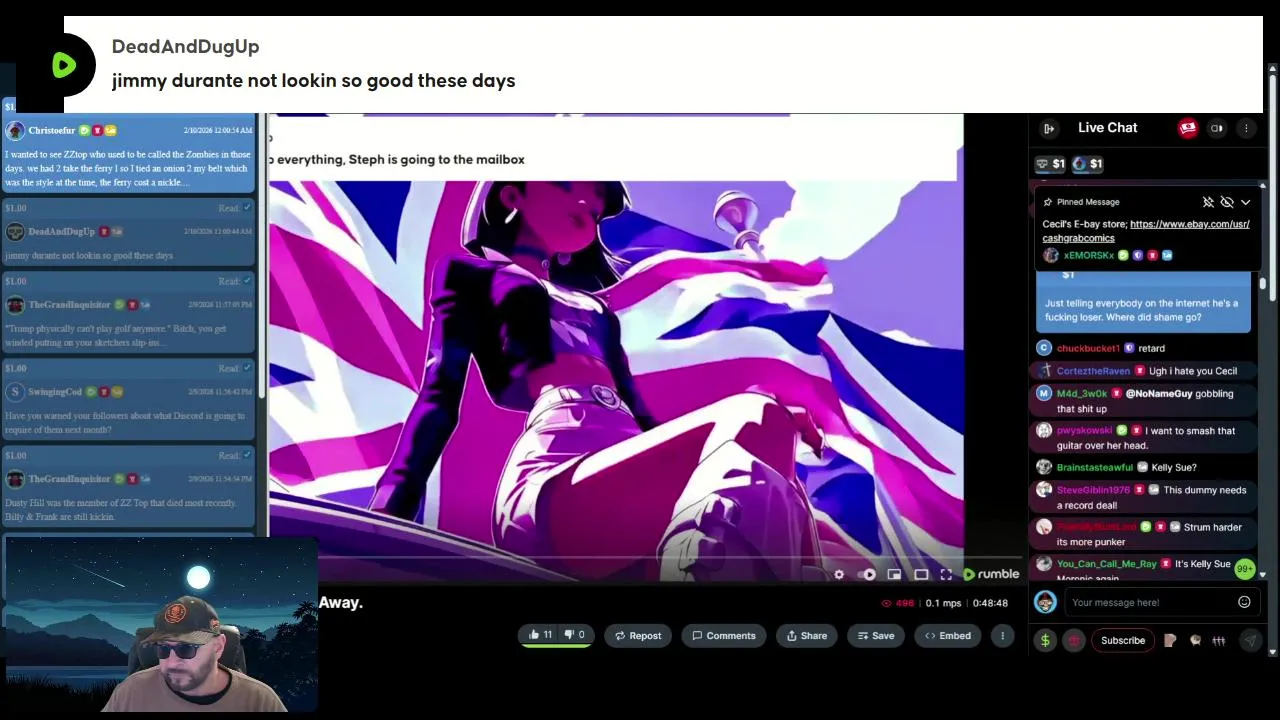Click SwingingCod username in rant list
The image size is (1280, 720).
click(55, 392)
